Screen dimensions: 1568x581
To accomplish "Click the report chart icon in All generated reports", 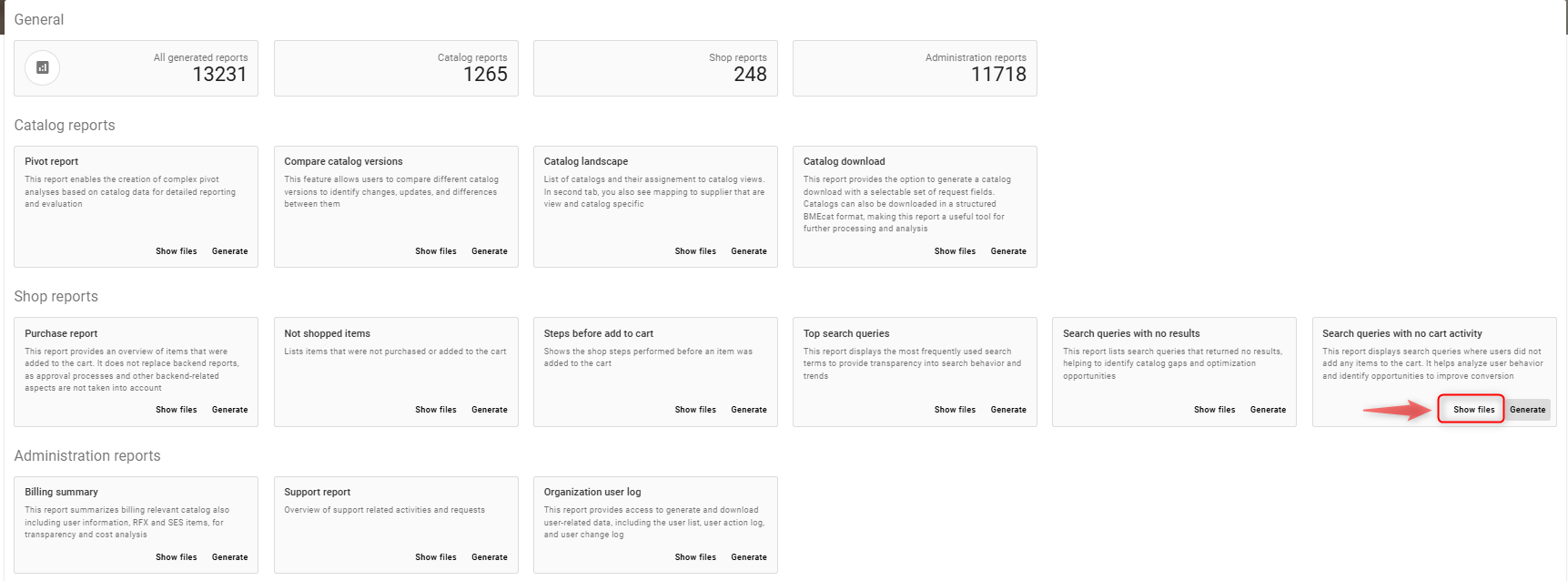I will click(42, 67).
